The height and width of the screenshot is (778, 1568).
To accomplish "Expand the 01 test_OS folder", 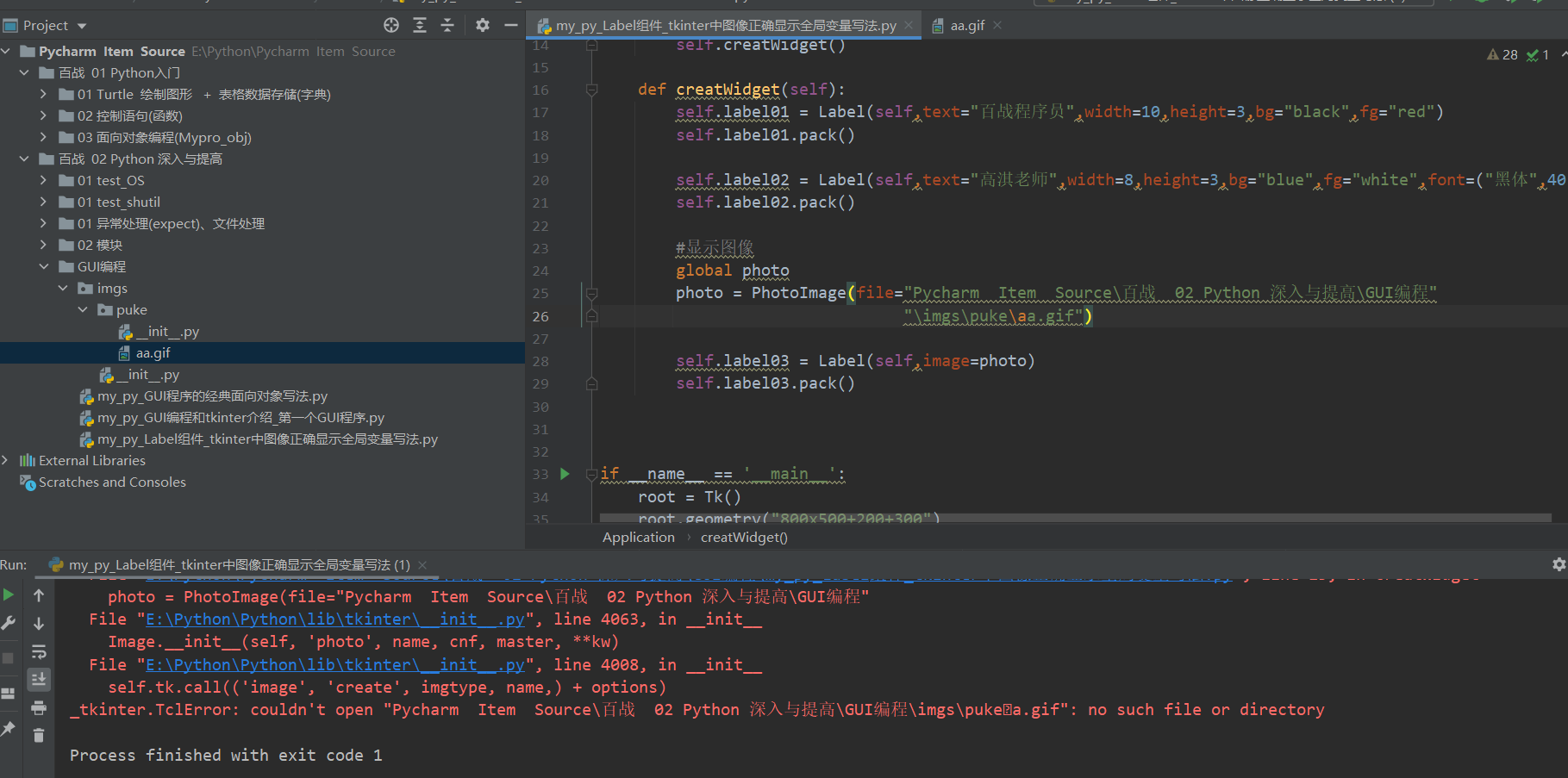I will click(x=44, y=181).
